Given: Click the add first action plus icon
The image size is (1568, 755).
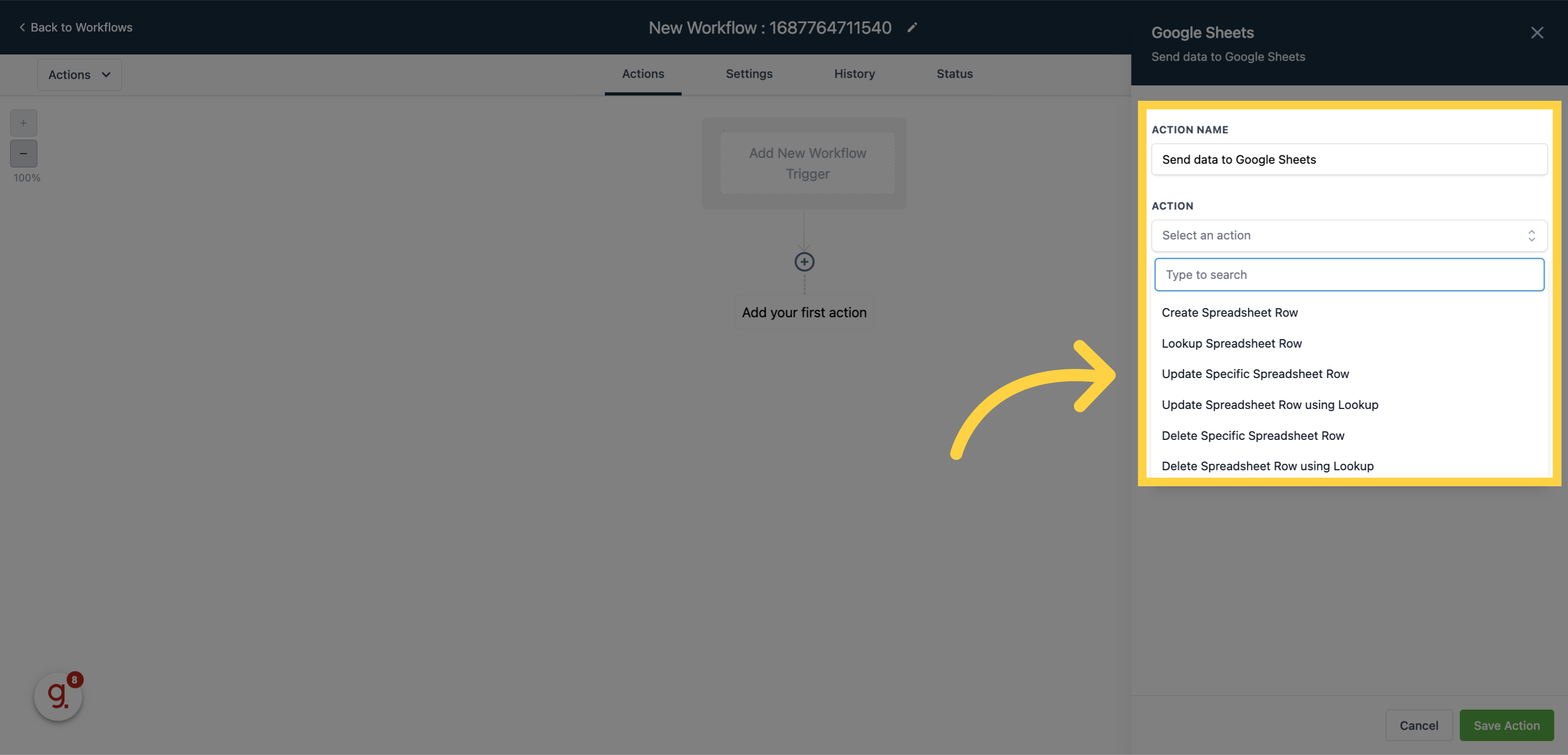Looking at the screenshot, I should coord(805,262).
